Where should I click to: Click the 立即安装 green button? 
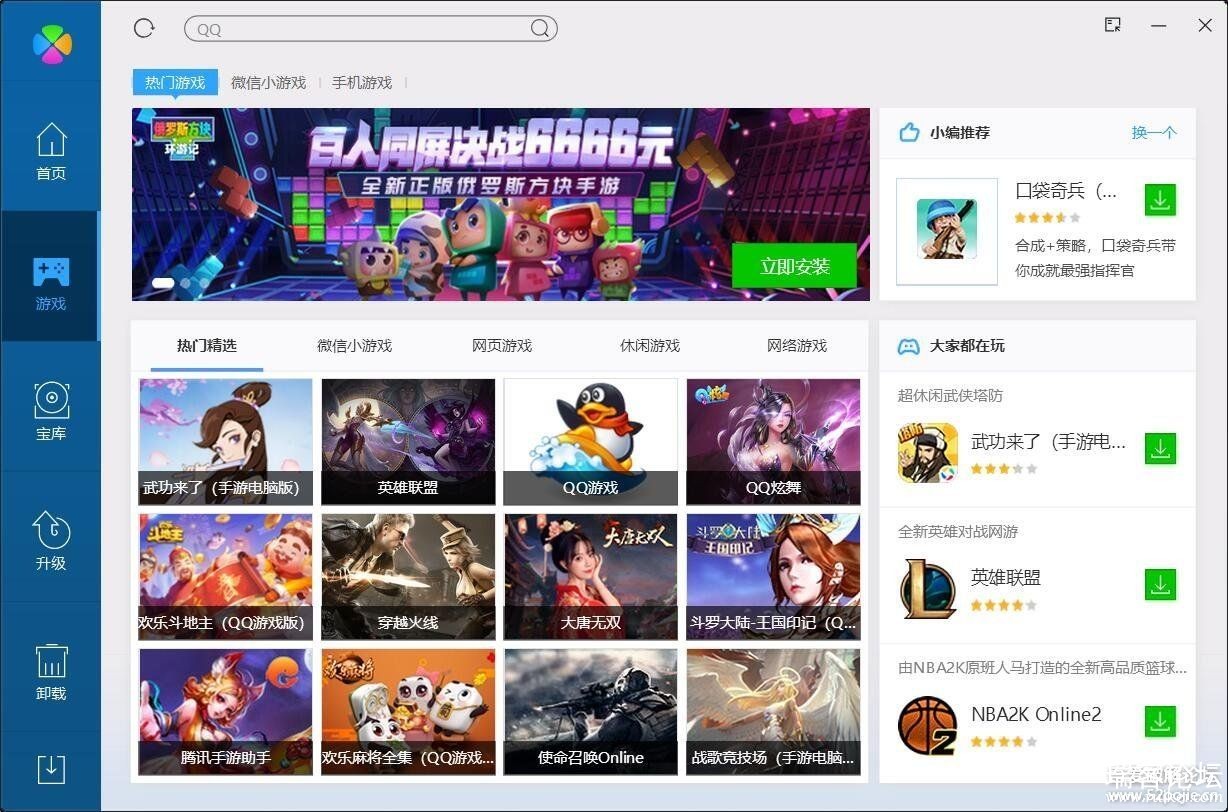click(x=794, y=266)
